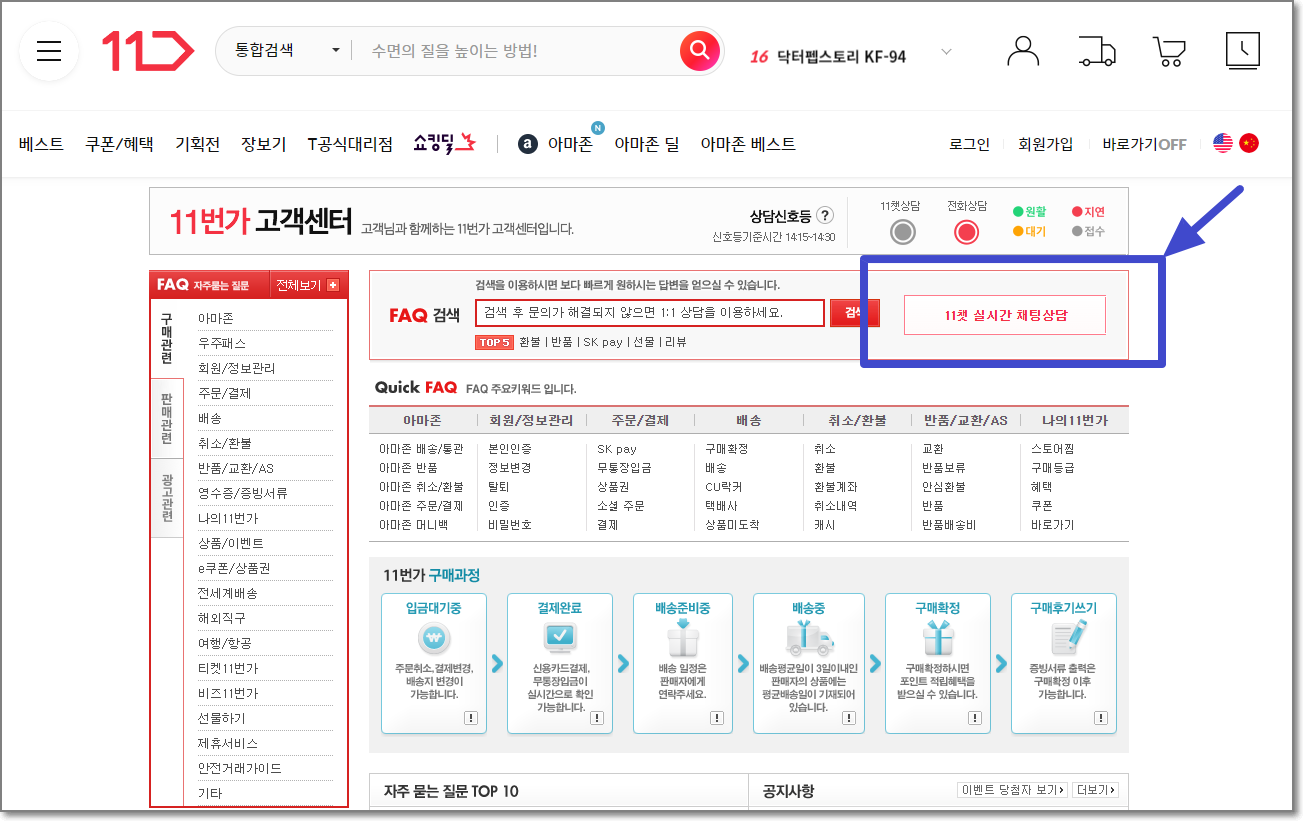Open the my account person icon
This screenshot has width=1303, height=821.
tap(1023, 51)
